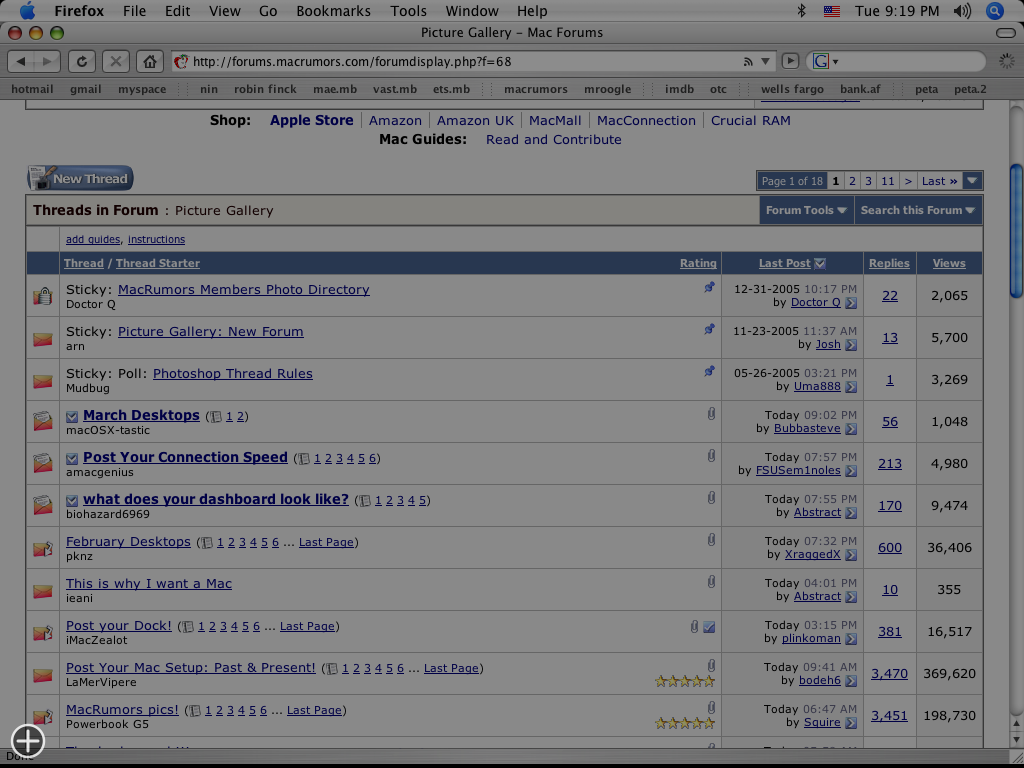1024x768 pixels.
Task: Open the Edit menu
Action: click(x=178, y=11)
